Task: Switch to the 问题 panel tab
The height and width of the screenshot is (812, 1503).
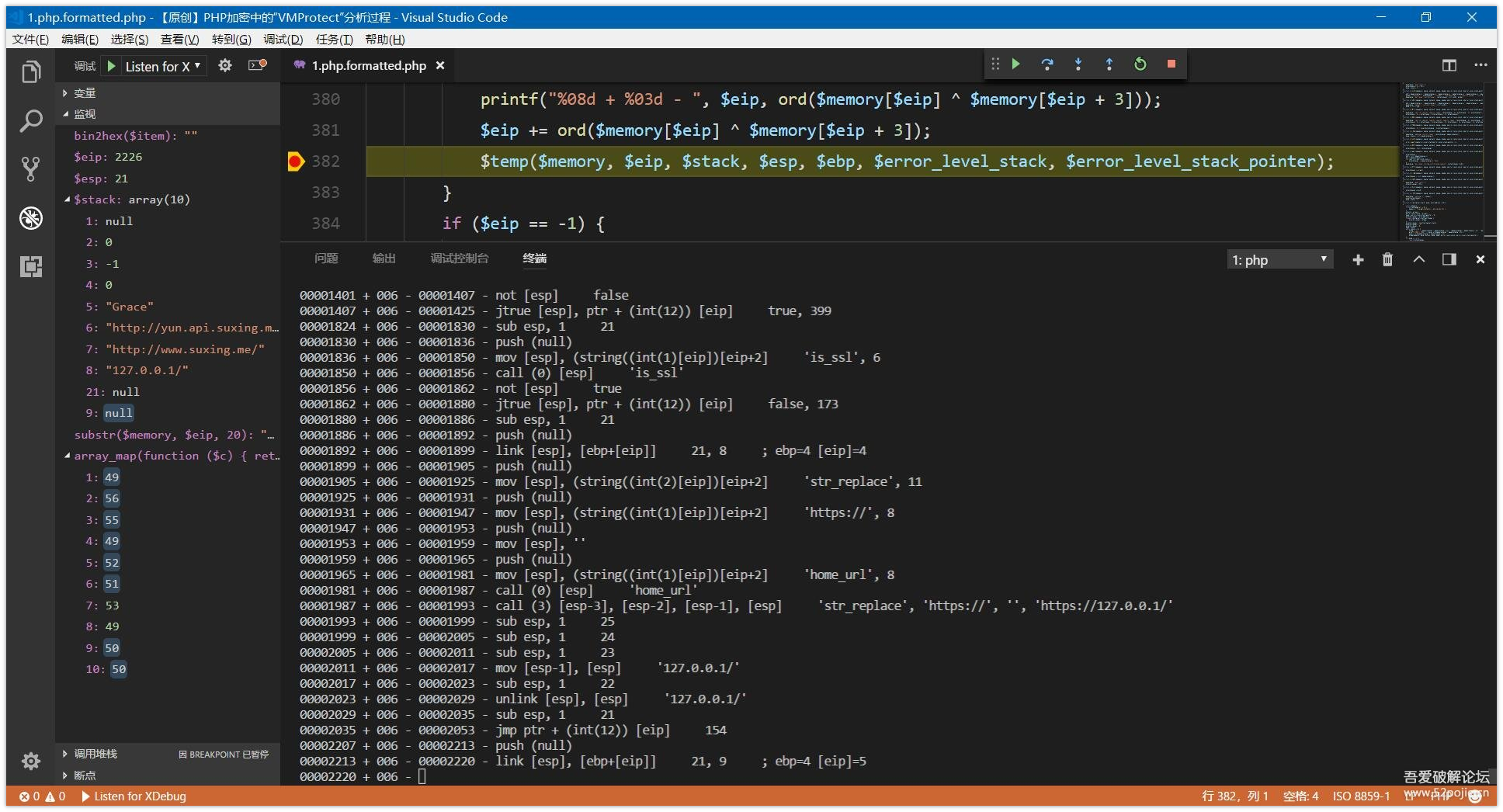Action: point(326,259)
